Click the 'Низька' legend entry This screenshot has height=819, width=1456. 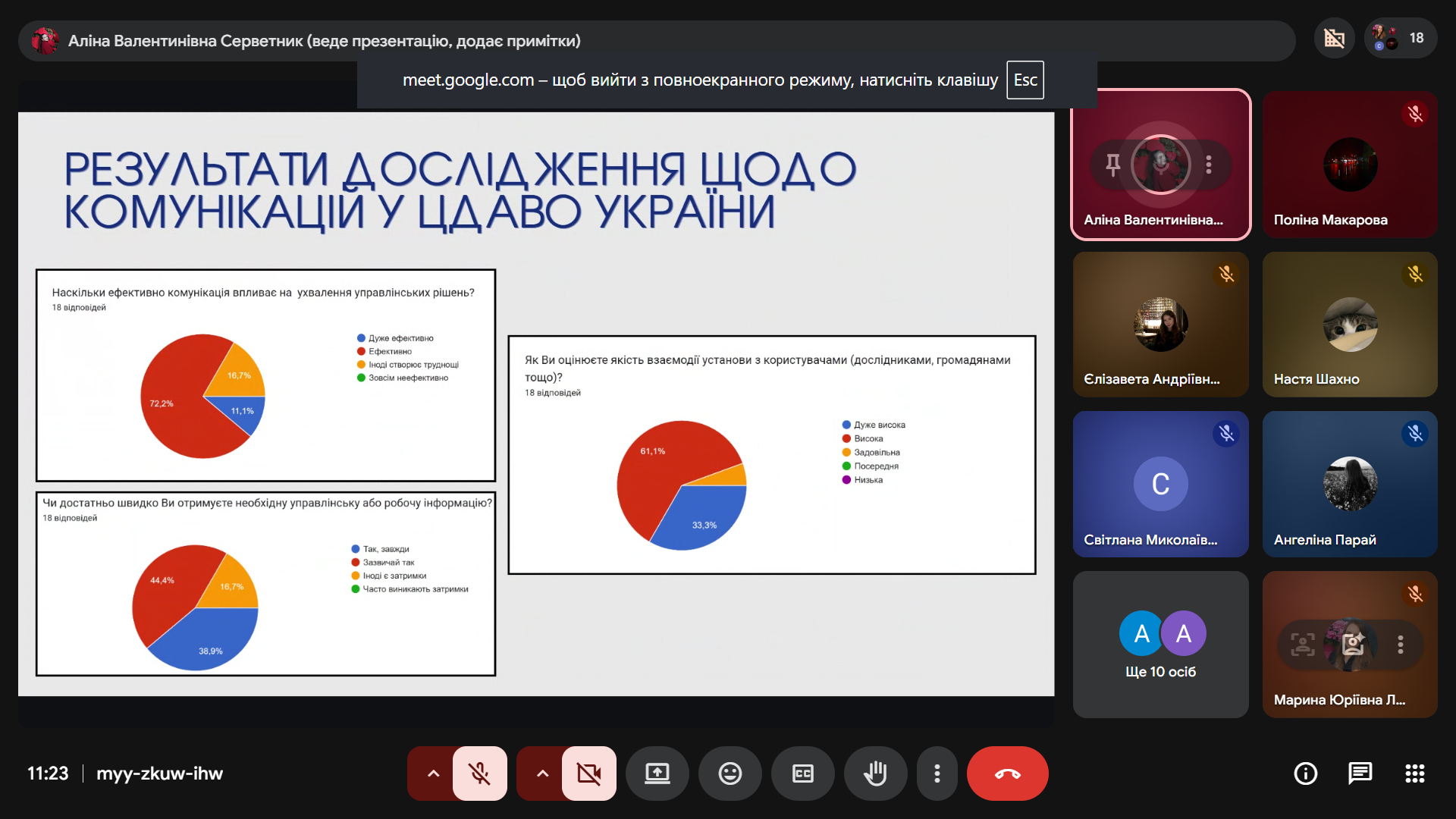pos(862,480)
